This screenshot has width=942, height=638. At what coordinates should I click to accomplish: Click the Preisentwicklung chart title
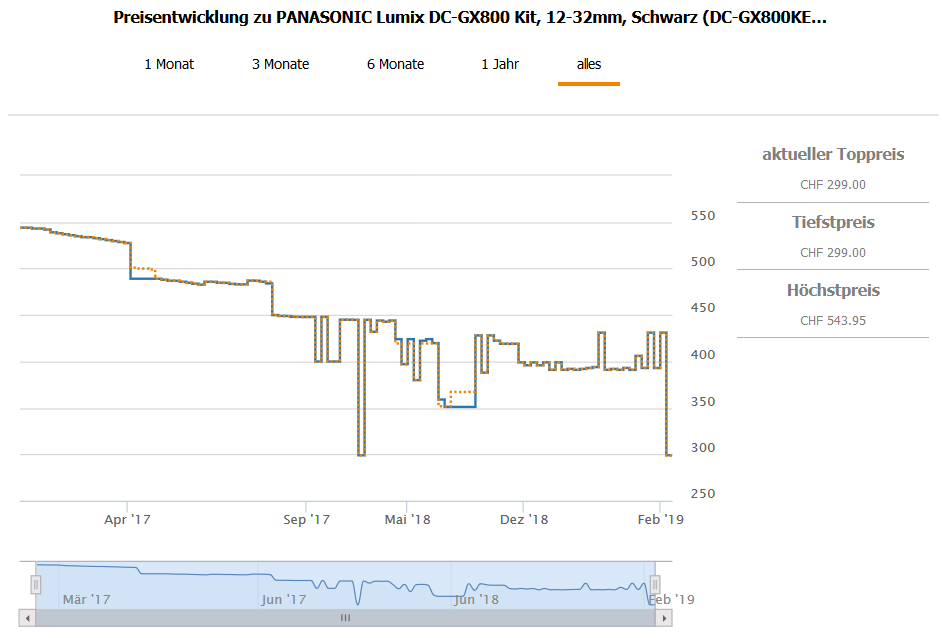pyautogui.click(x=470, y=17)
